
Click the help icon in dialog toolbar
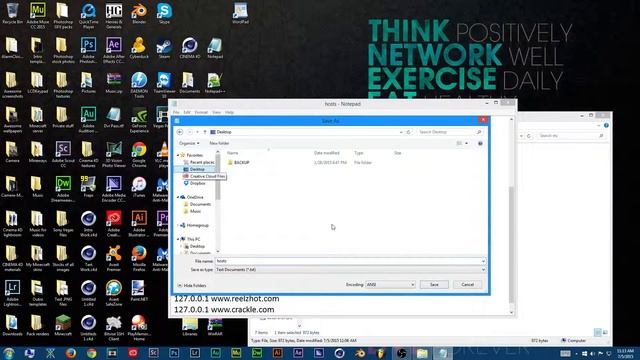click(x=480, y=143)
